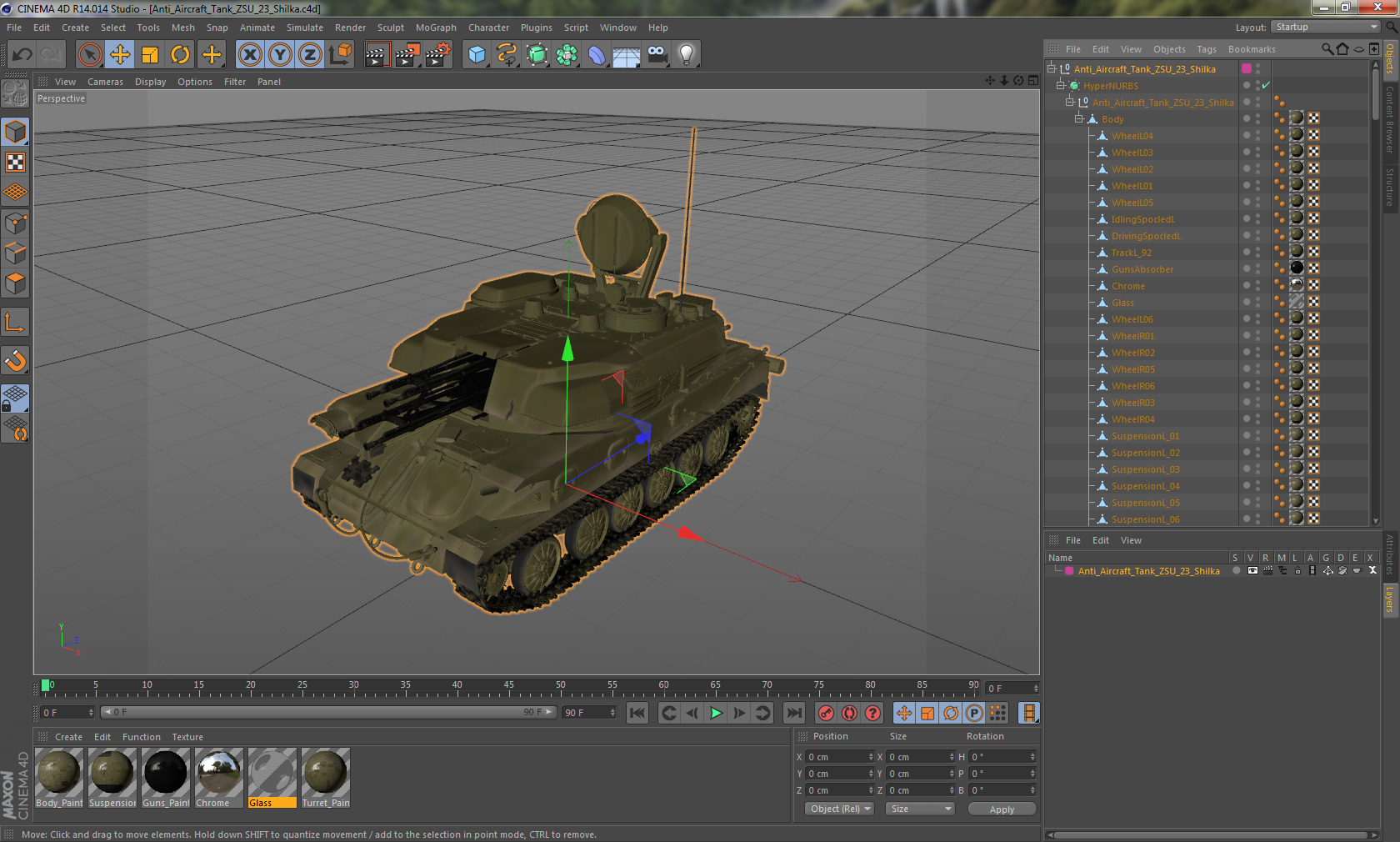The image size is (1400, 842).
Task: Toggle layer visibility eye for Shilka layer
Action: pos(1252,571)
